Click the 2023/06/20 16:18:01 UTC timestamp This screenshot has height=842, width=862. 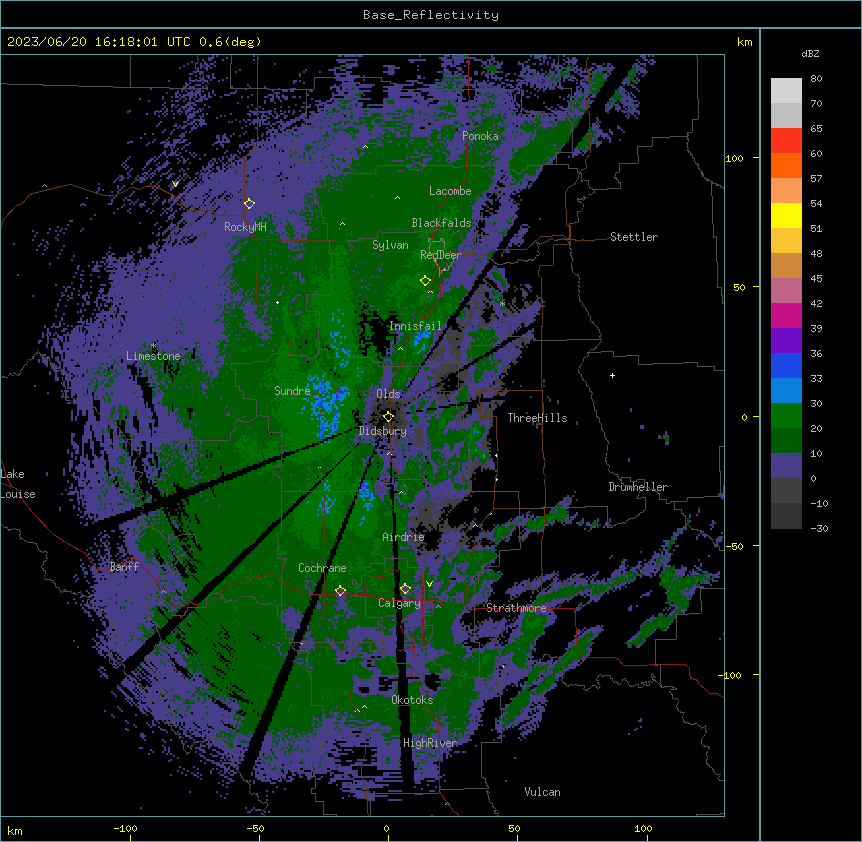98,42
